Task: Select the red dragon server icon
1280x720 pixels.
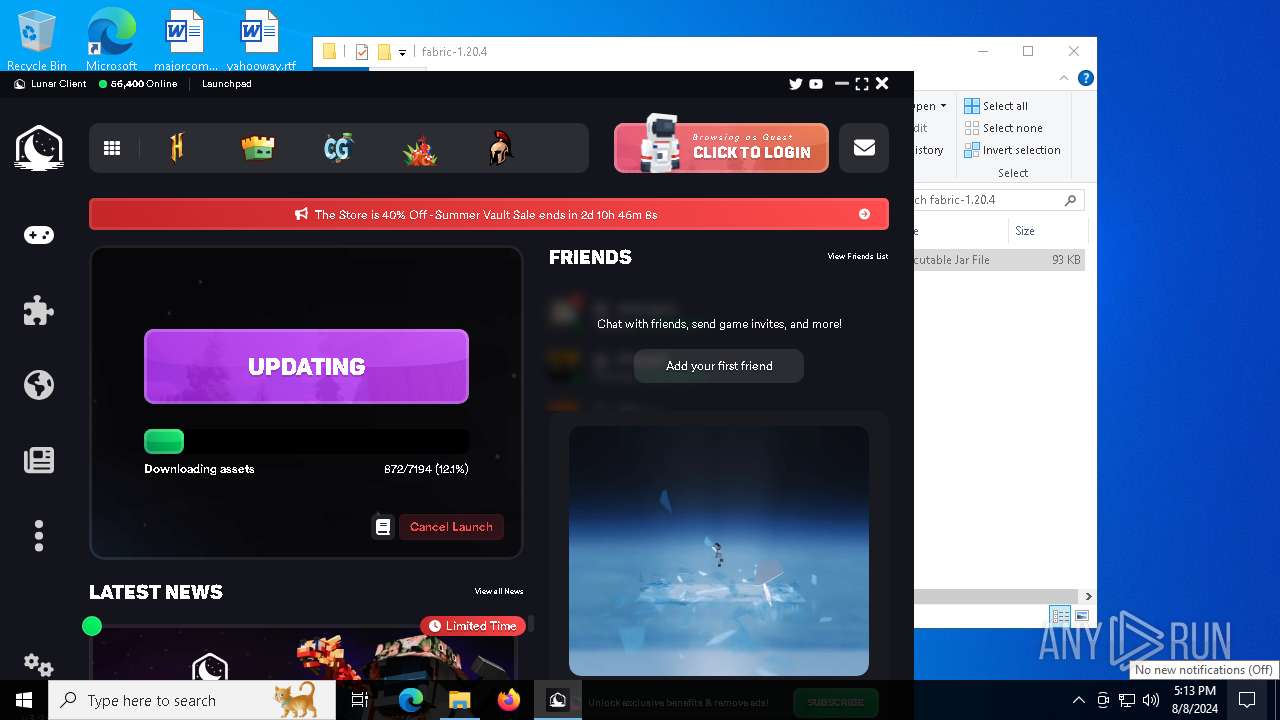Action: [x=420, y=149]
